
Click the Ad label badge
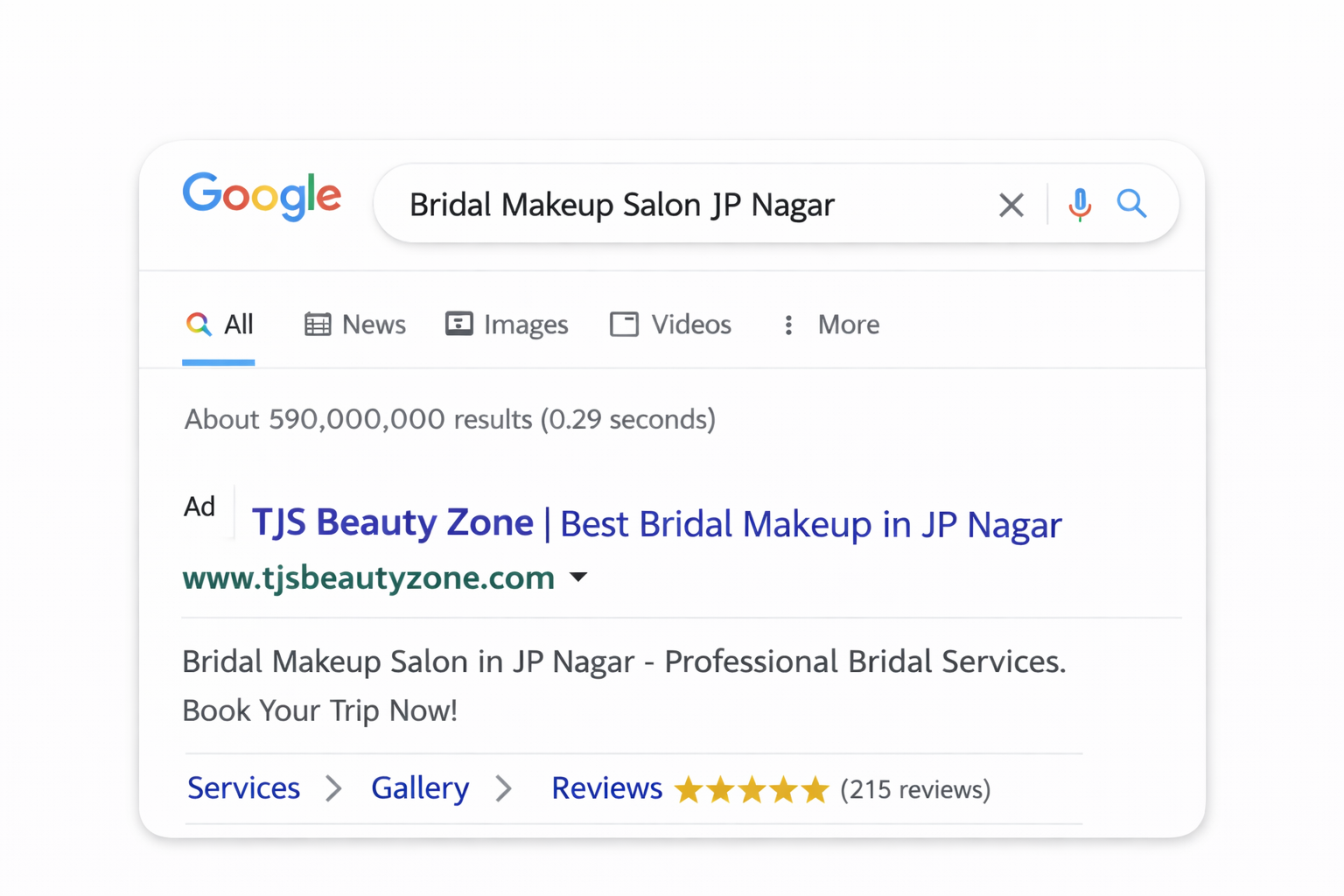coord(199,507)
